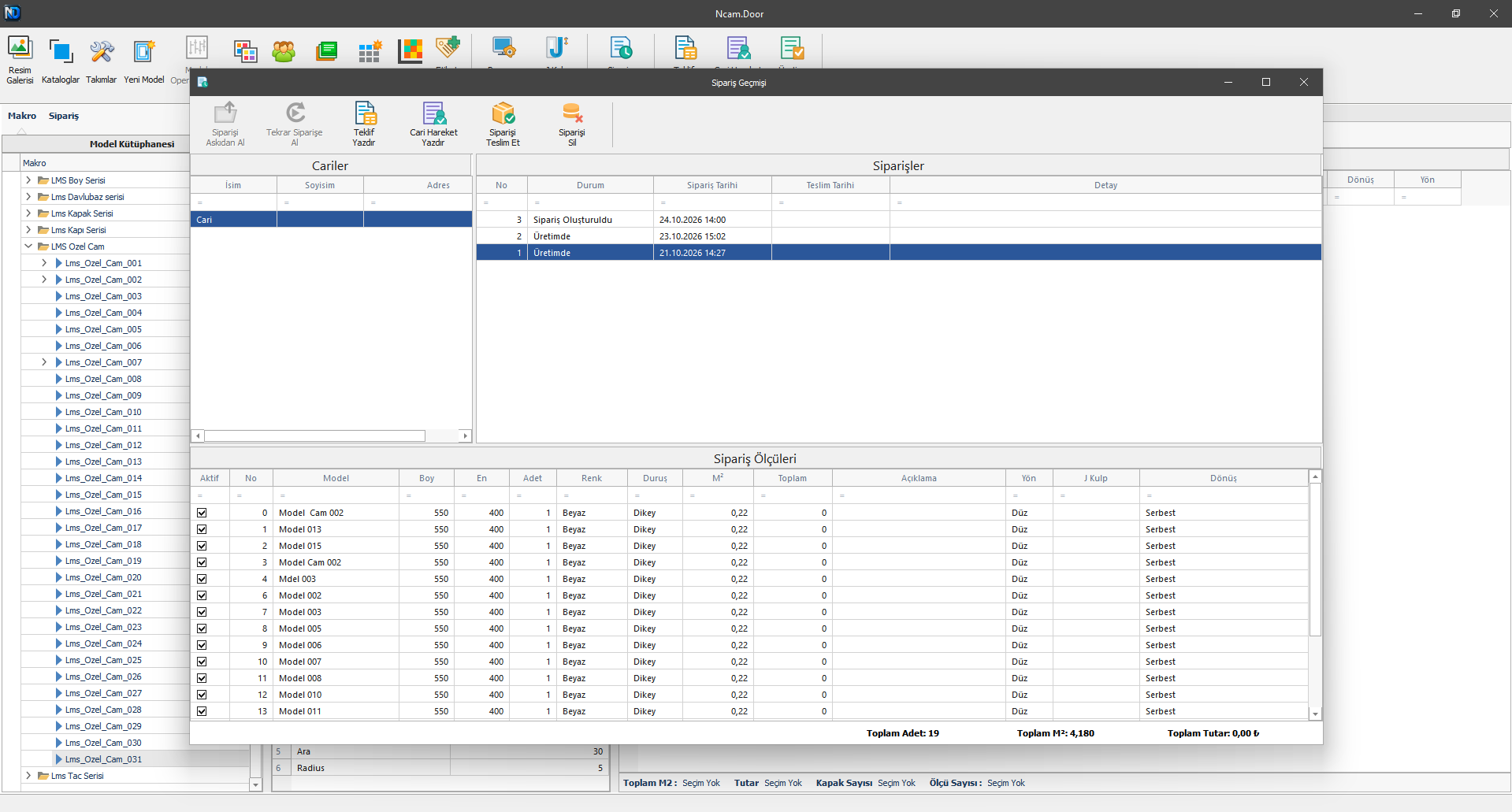Screen dimensions: 1512x812
Task: Uncheck Aktif for Model Cam 002 row 0
Action: click(x=202, y=513)
